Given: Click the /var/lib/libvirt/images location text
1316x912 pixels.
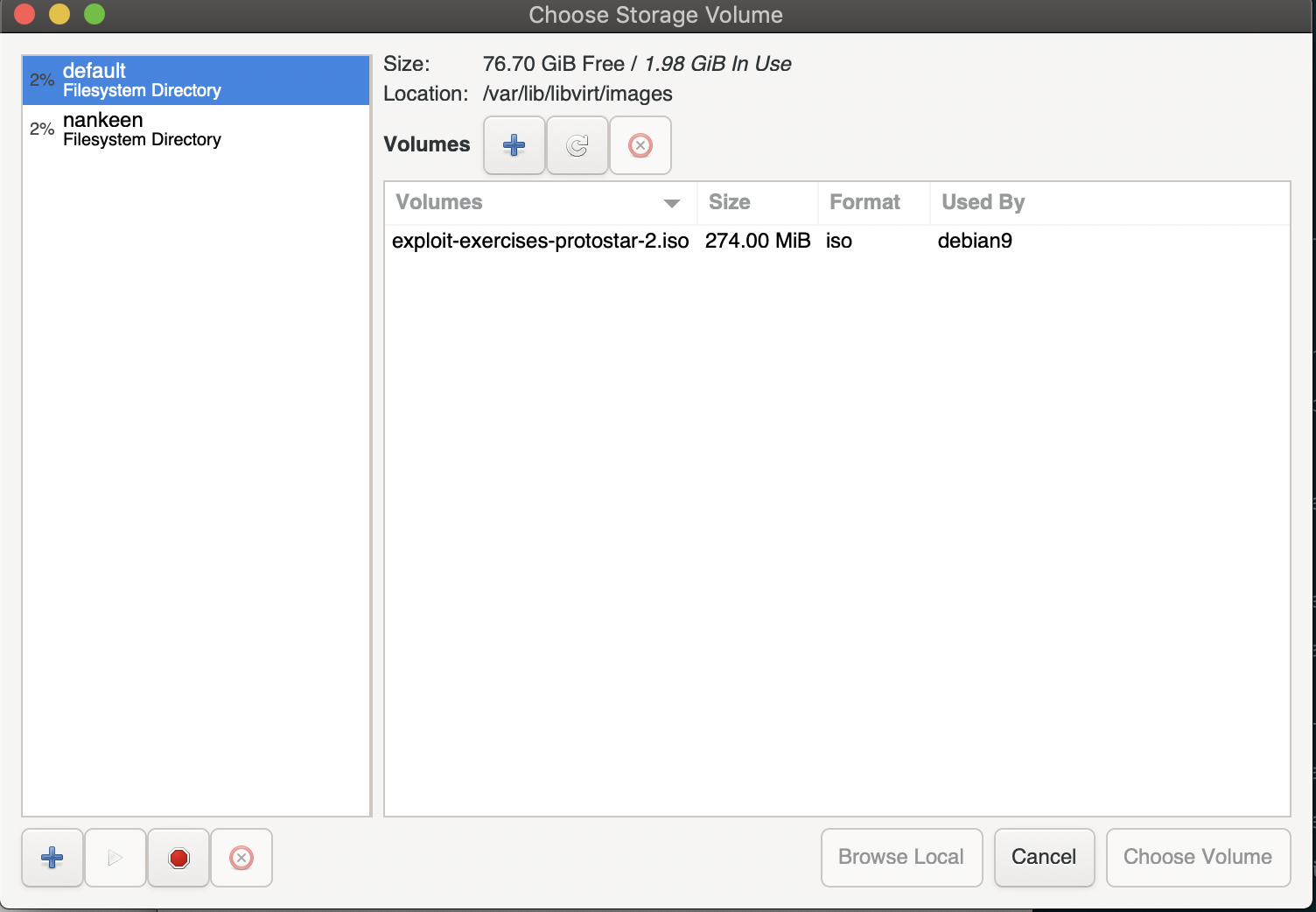Looking at the screenshot, I should point(577,94).
